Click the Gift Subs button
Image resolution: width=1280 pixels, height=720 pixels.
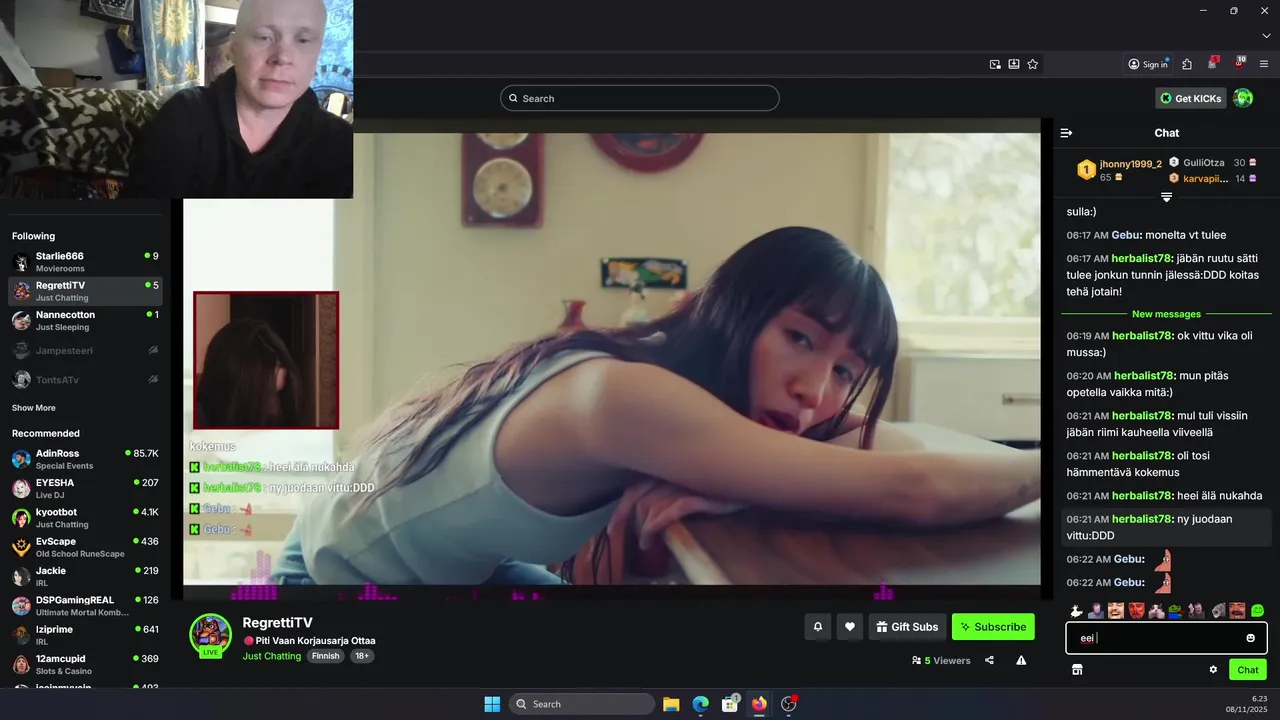tap(907, 627)
